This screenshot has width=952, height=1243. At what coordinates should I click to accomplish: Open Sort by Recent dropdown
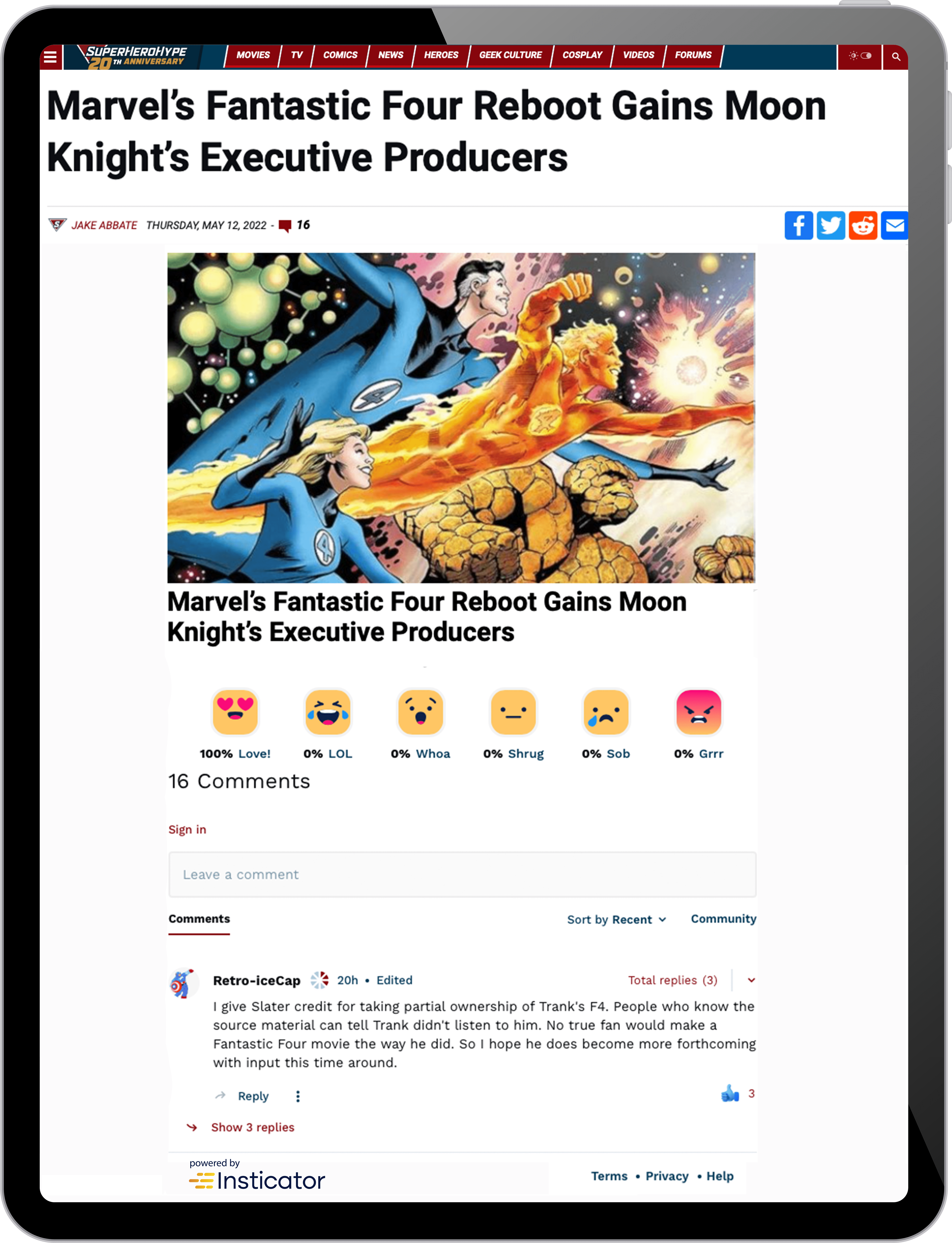(617, 920)
